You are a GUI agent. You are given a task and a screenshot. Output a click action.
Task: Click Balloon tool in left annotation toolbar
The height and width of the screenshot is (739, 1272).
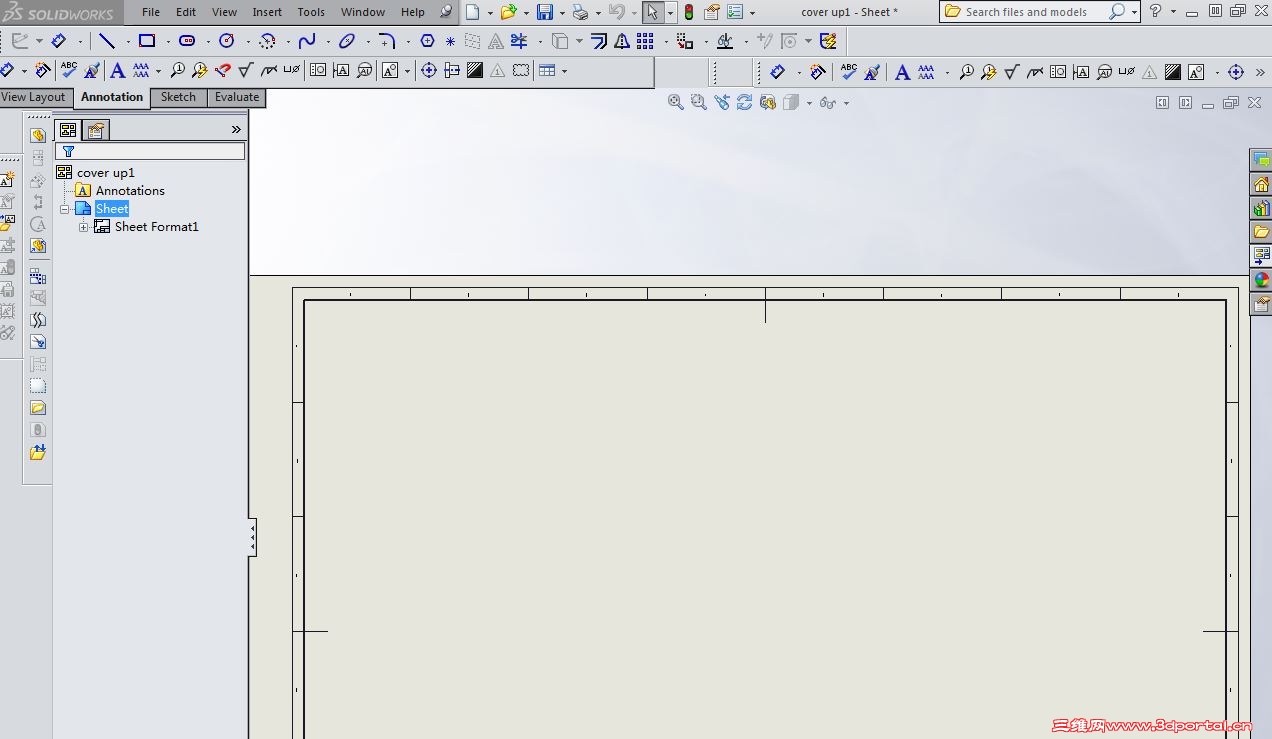177,71
